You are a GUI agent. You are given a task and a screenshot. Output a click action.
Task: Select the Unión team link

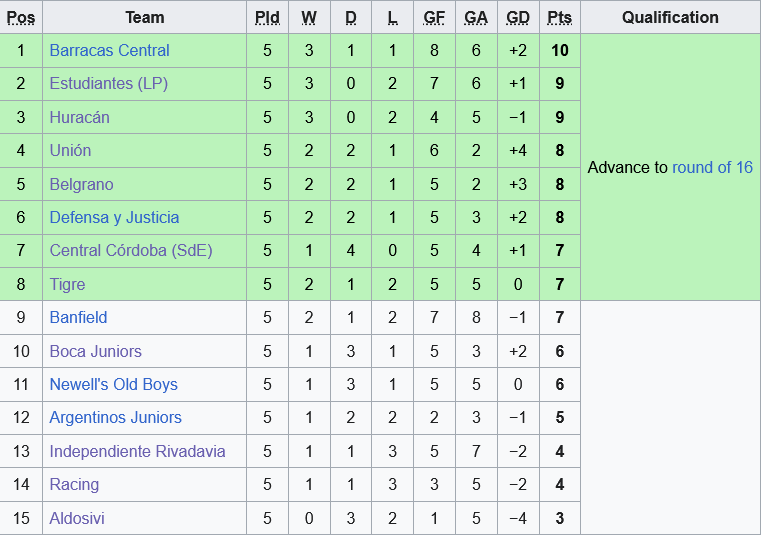pyautogui.click(x=70, y=151)
